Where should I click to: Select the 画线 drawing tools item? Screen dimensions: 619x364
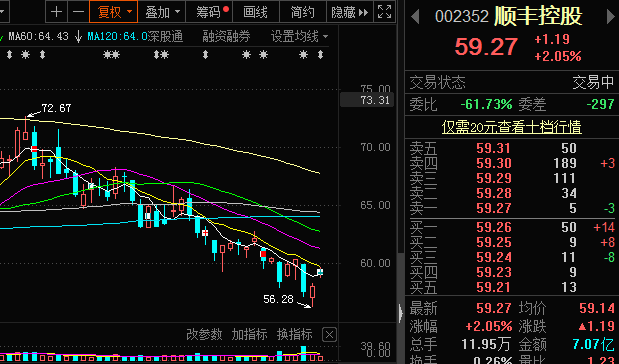coord(256,12)
